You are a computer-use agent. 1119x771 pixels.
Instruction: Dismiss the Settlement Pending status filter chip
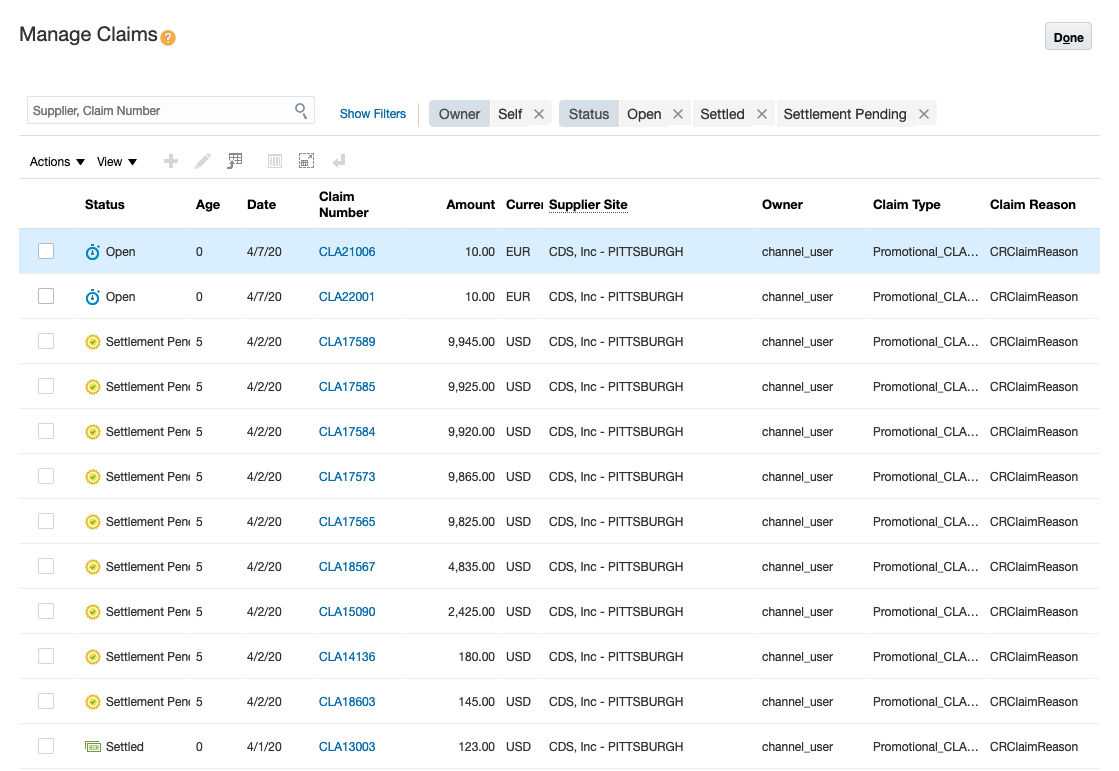[x=923, y=113]
